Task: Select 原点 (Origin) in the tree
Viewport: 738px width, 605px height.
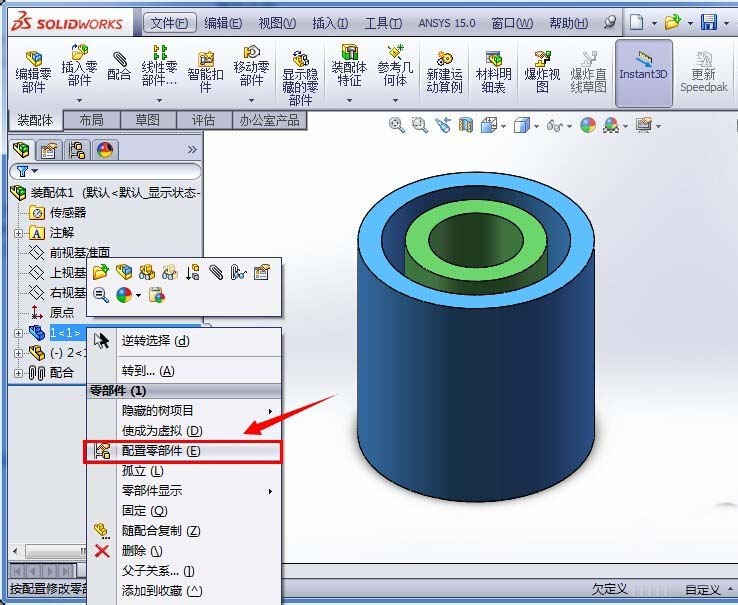Action: point(62,313)
